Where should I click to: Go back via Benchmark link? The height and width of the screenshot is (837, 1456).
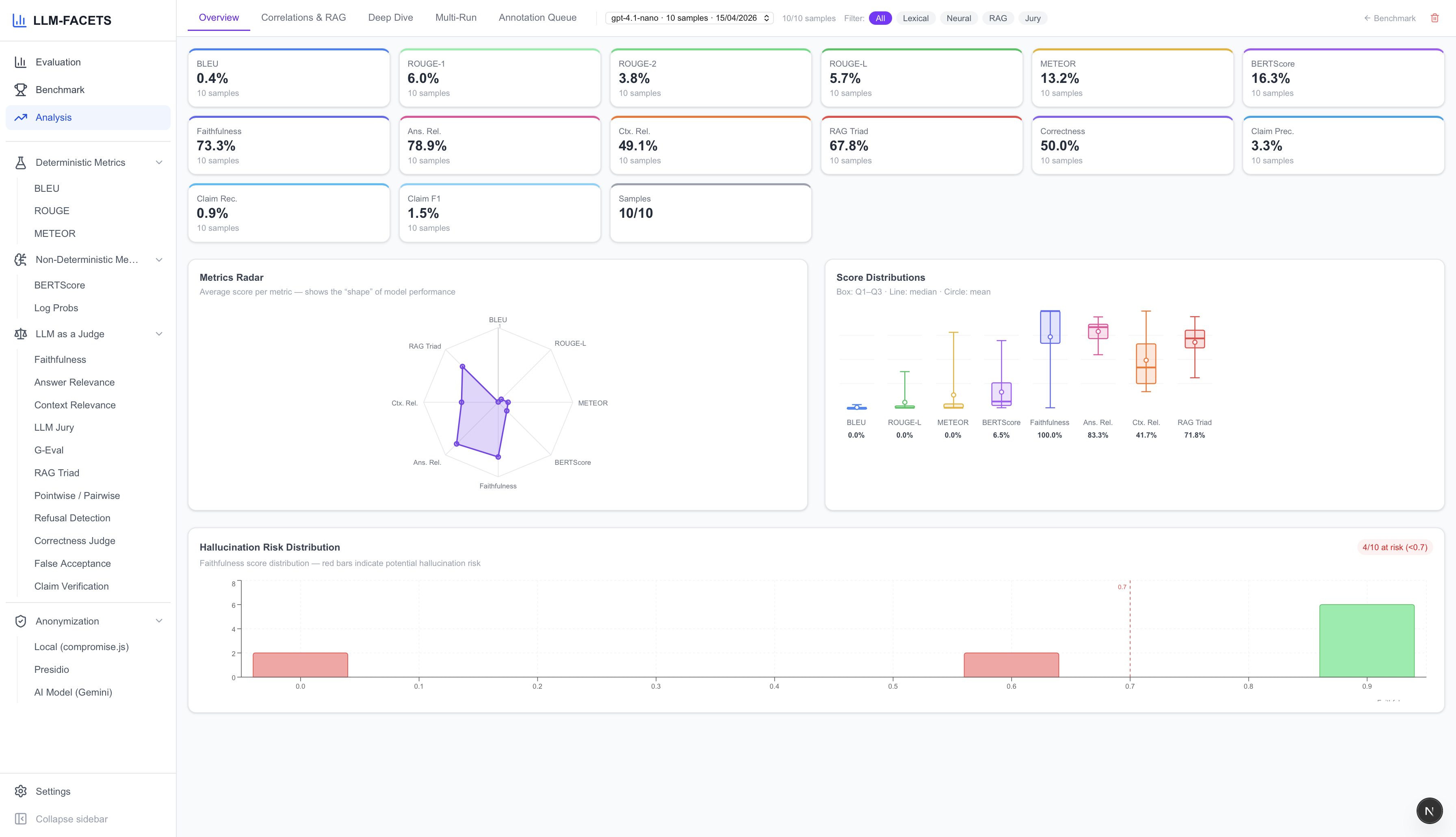pyautogui.click(x=1389, y=18)
